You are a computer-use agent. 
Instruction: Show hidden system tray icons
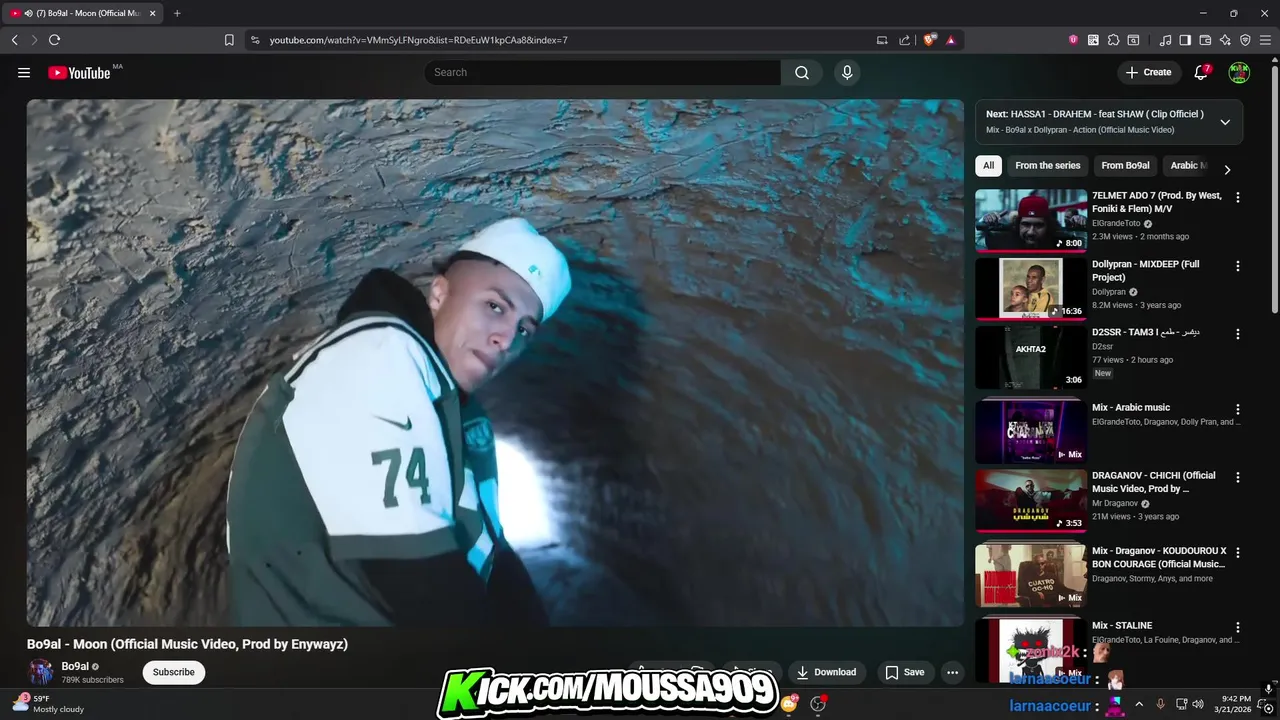pos(1138,704)
